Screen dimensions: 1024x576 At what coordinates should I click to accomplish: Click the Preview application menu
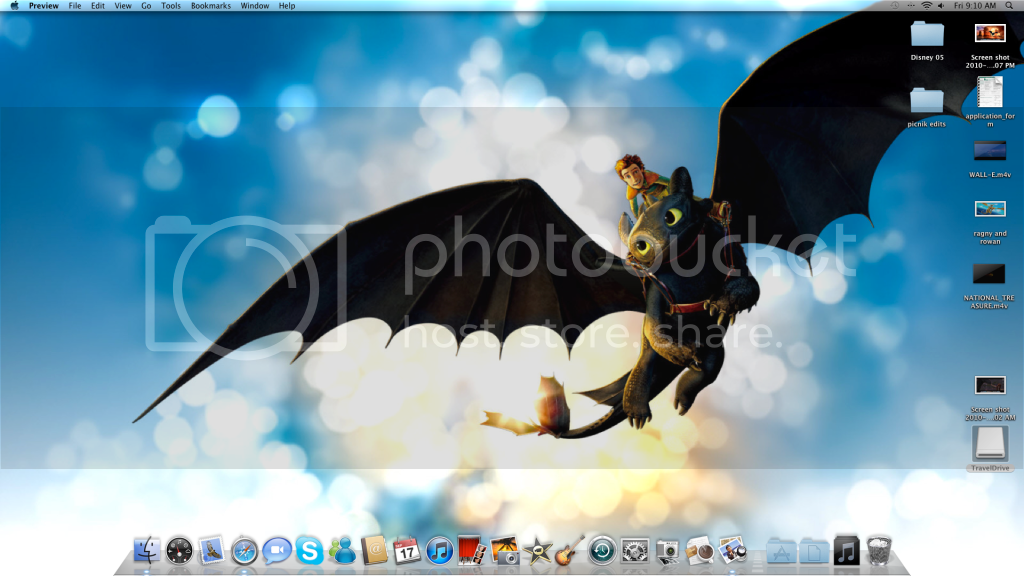pyautogui.click(x=43, y=6)
